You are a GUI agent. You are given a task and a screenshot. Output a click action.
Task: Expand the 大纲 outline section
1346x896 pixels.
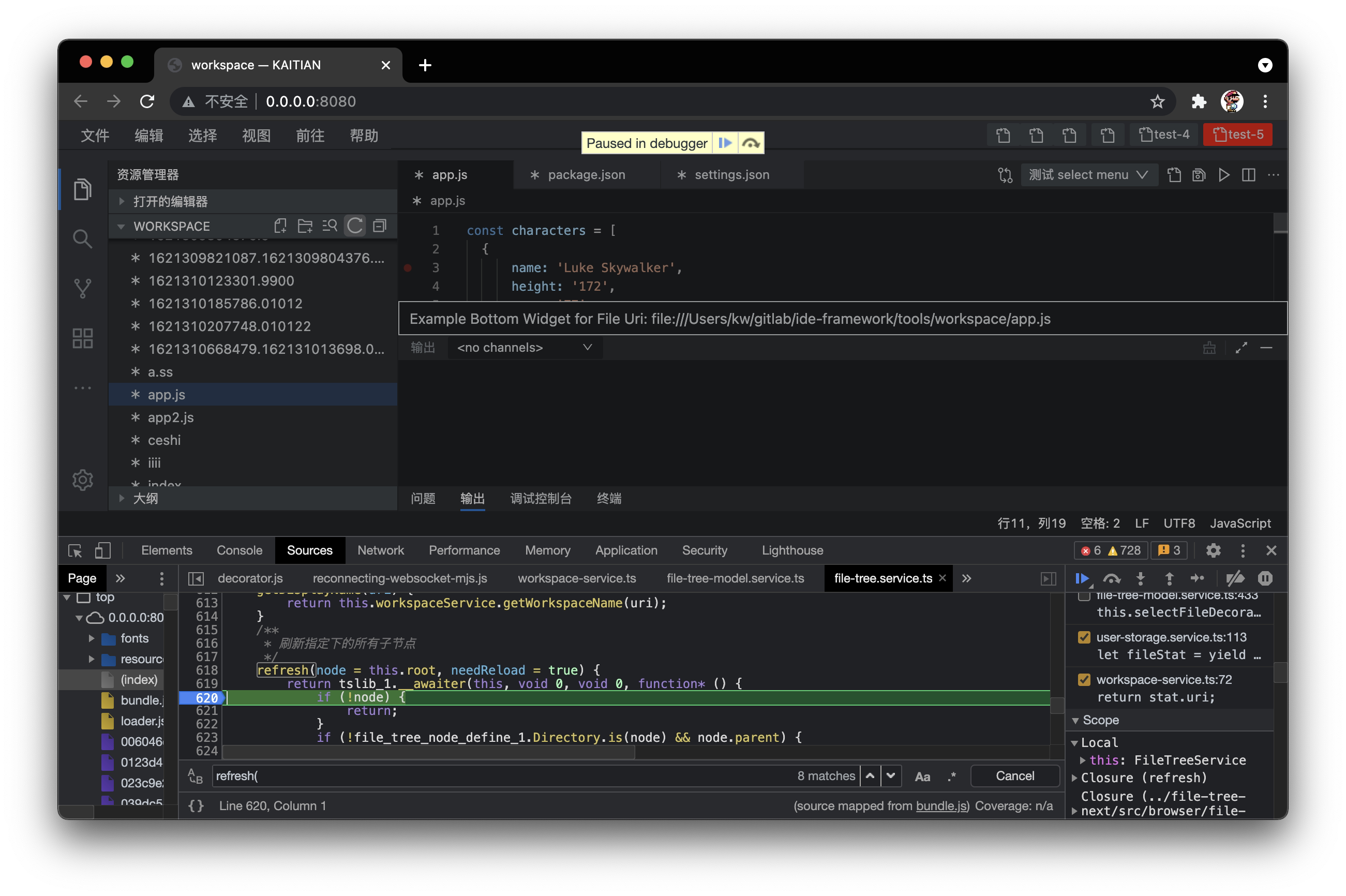[x=145, y=498]
